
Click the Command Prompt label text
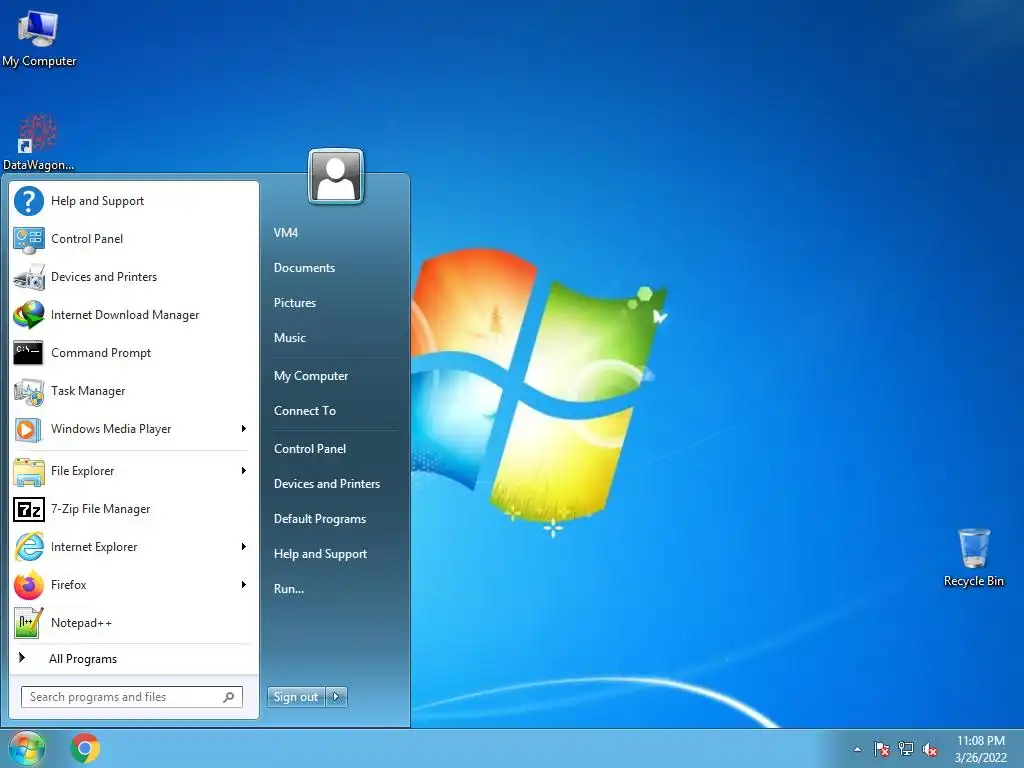pos(101,353)
